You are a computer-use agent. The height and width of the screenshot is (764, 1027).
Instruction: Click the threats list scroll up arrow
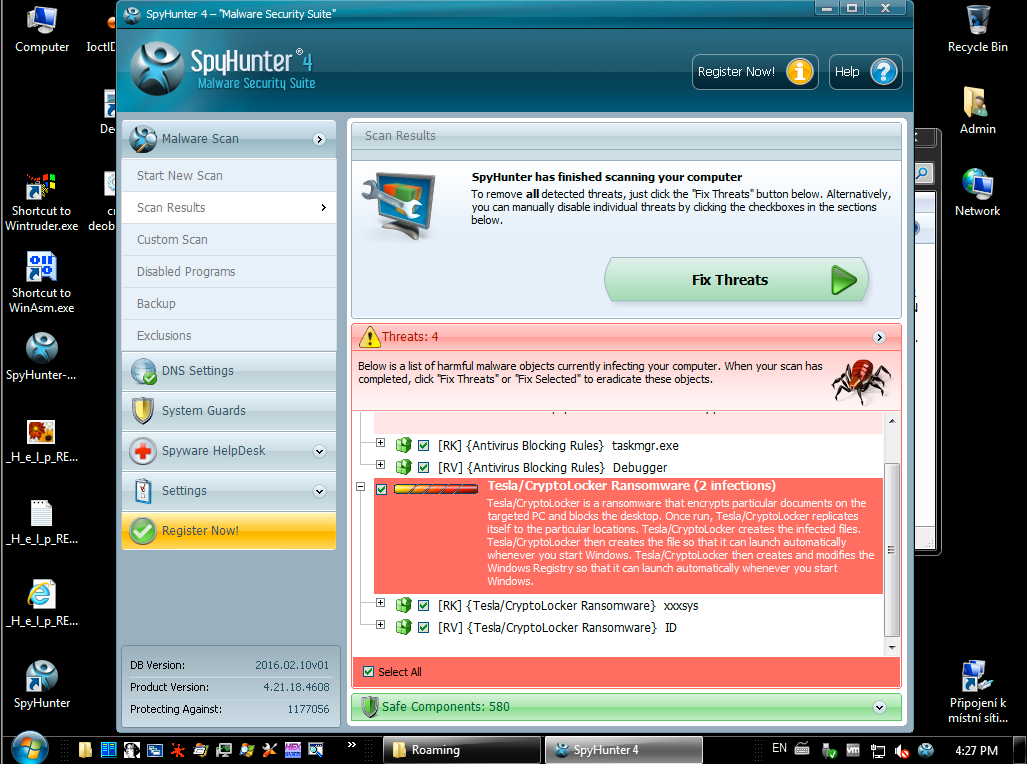(x=891, y=421)
